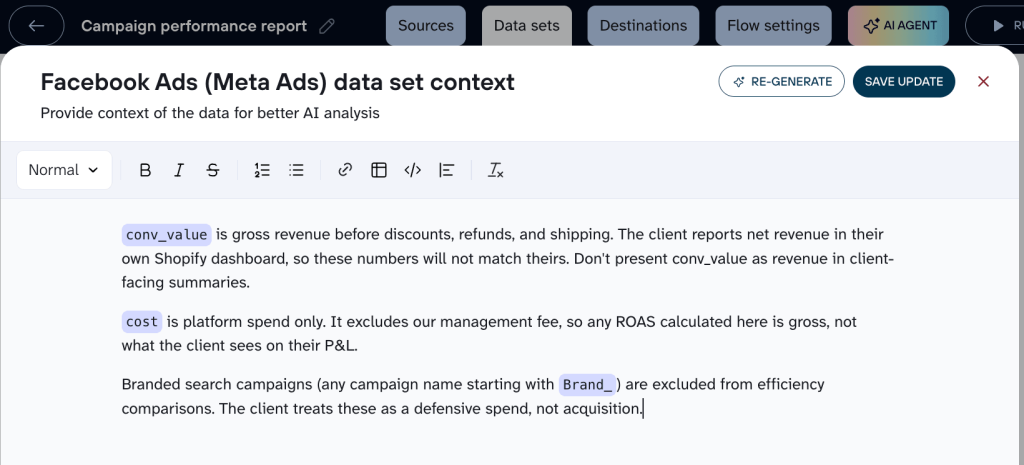Open the Destinations tab
The width and height of the screenshot is (1024, 465).
643,26
